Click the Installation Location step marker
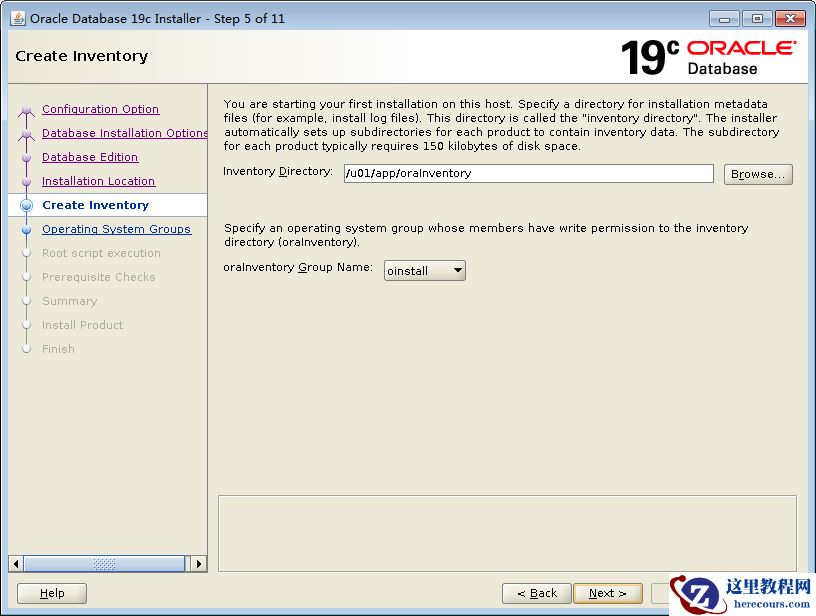This screenshot has width=816, height=616. [x=27, y=182]
